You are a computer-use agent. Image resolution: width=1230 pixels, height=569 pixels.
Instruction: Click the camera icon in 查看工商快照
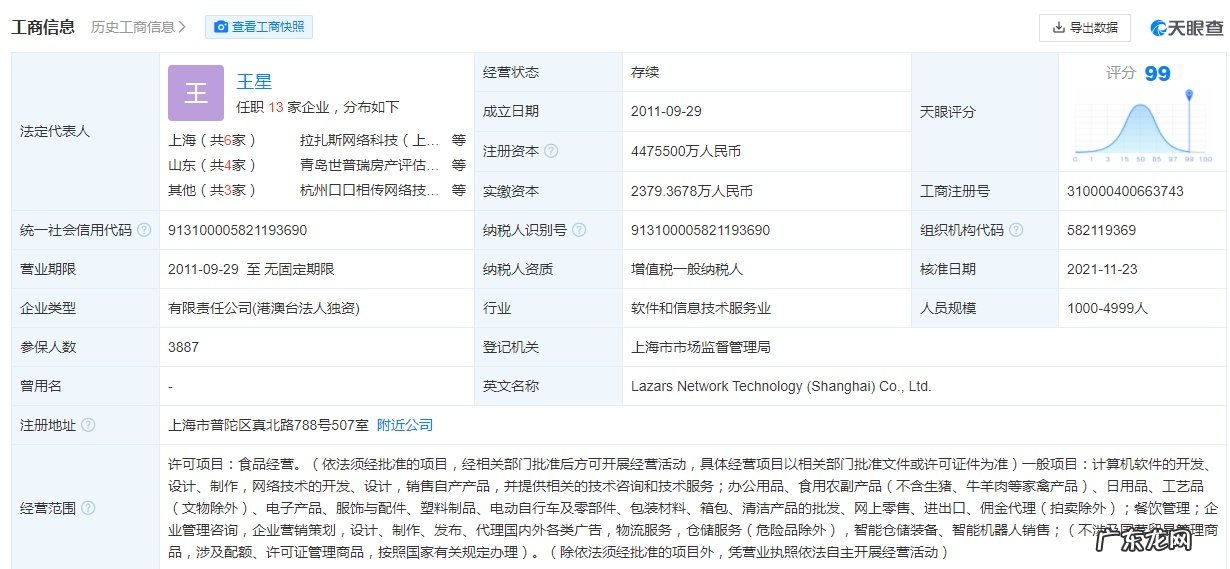click(221, 28)
